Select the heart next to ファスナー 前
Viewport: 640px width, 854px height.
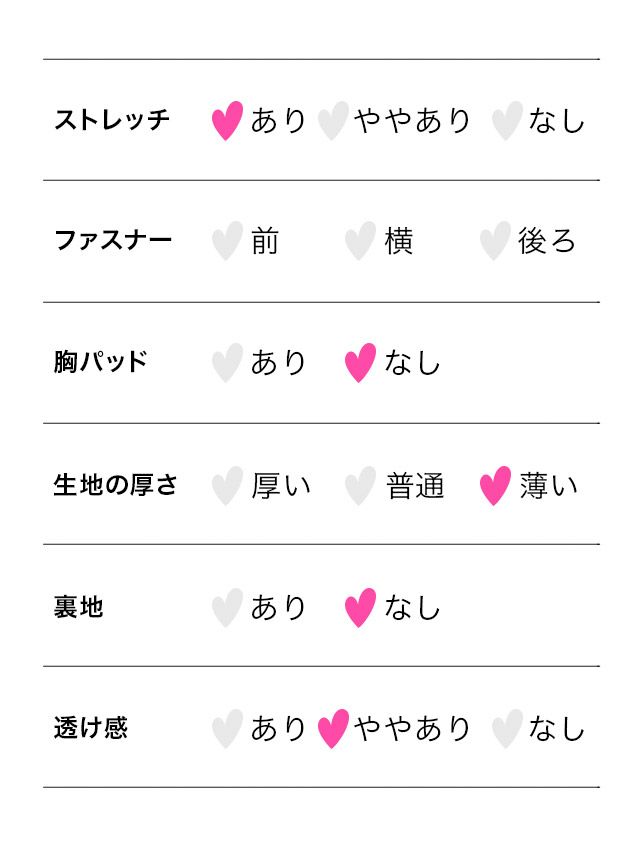[228, 241]
